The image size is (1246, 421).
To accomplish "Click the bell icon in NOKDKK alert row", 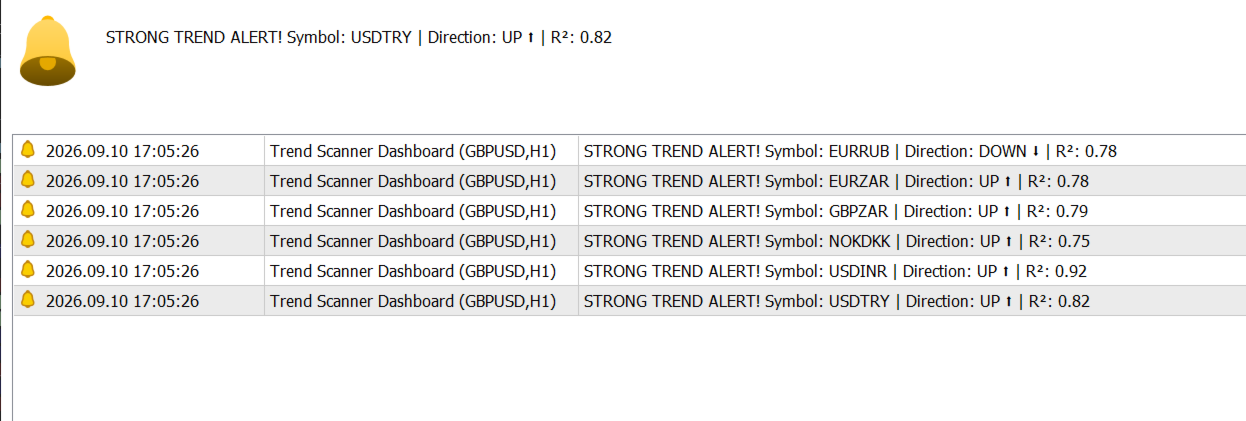I will 28,240.
